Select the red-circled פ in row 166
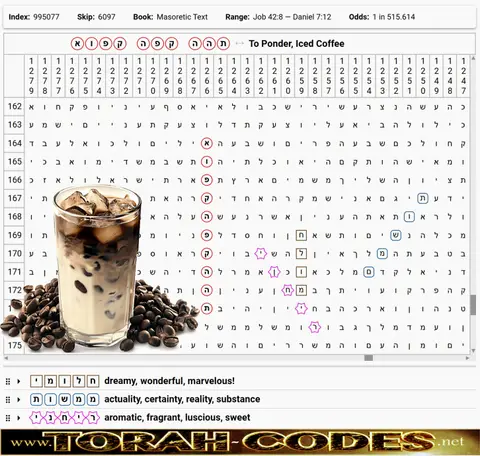 click(x=207, y=180)
